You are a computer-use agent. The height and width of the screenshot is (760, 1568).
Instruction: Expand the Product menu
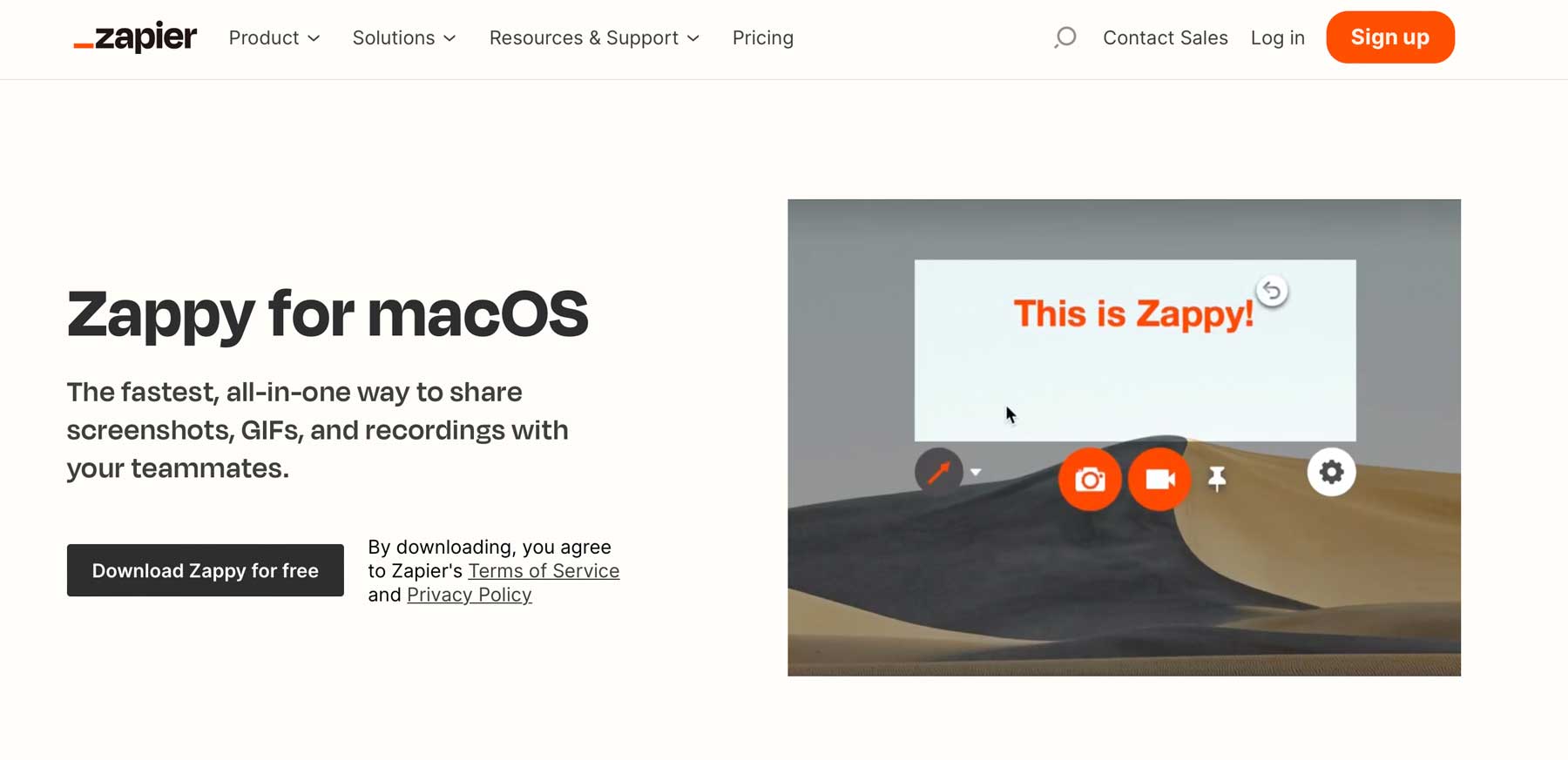[274, 37]
